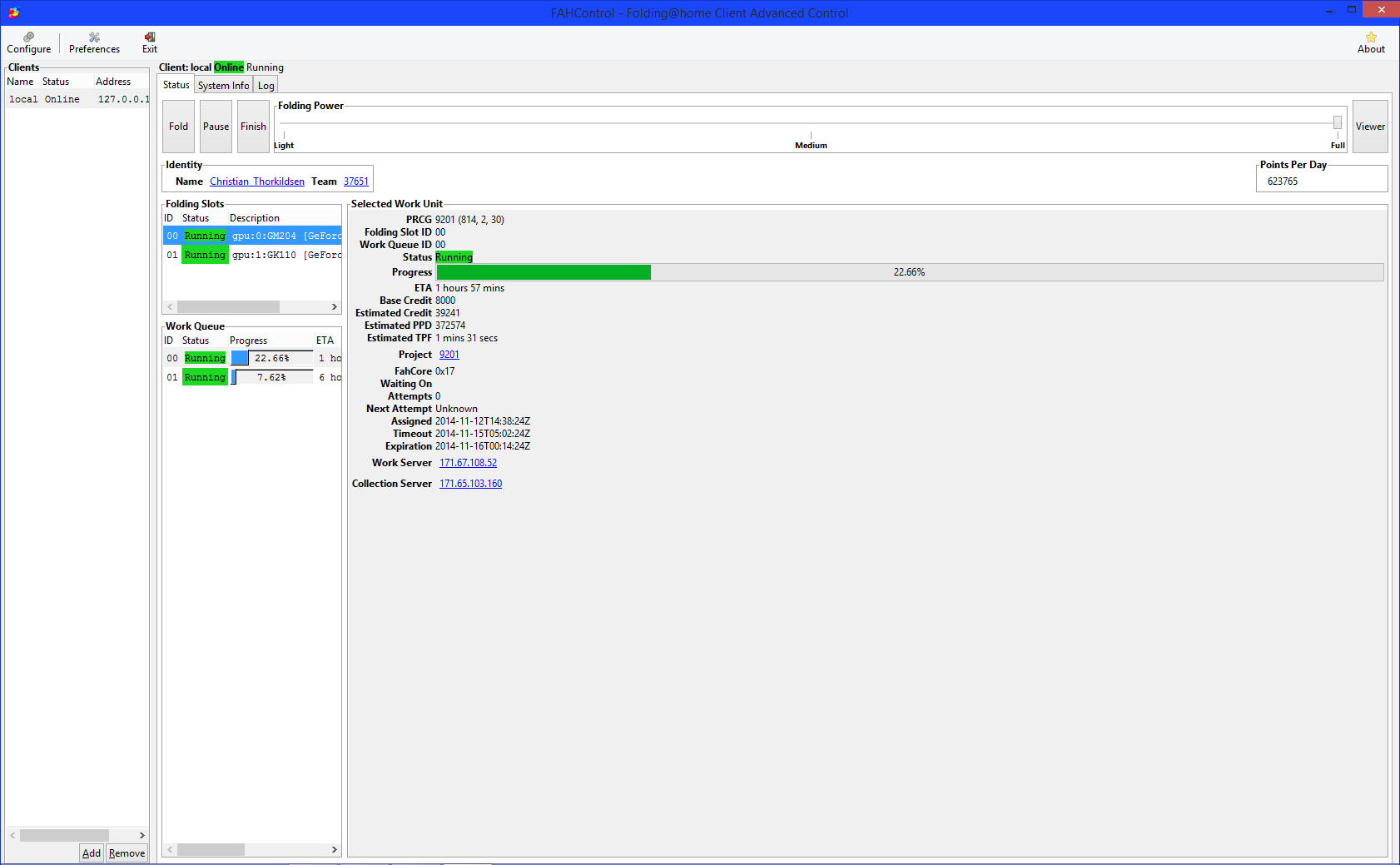Click the selected work unit progress bar
This screenshot has height=865, width=1400.
(x=910, y=272)
